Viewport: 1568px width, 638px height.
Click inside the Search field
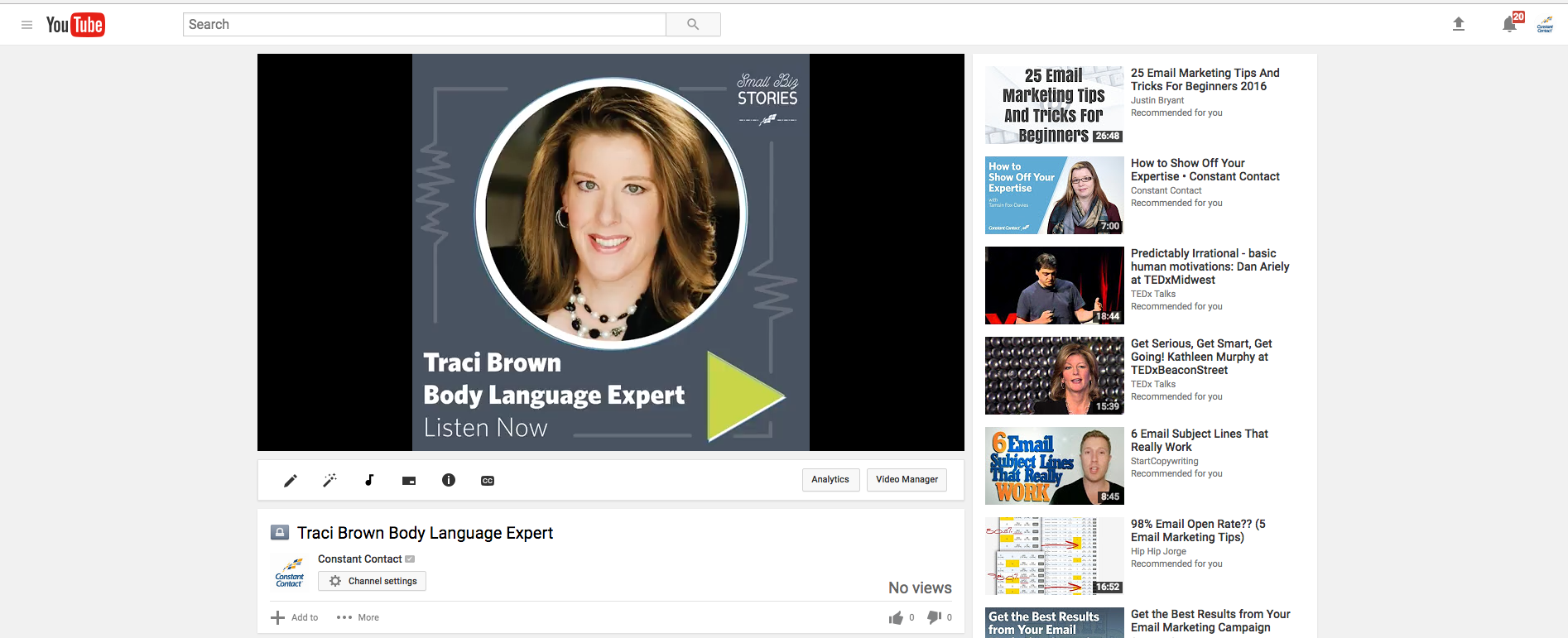click(424, 25)
